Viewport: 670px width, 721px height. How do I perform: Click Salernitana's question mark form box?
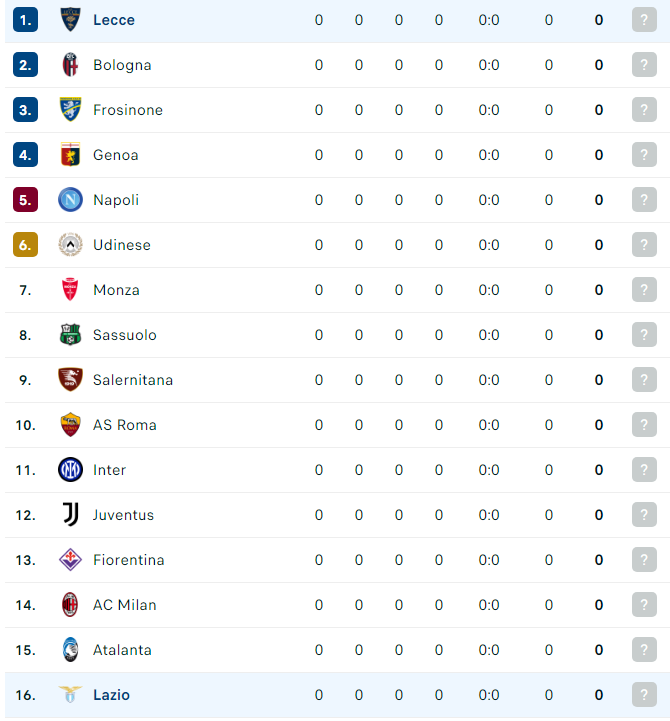tap(644, 380)
